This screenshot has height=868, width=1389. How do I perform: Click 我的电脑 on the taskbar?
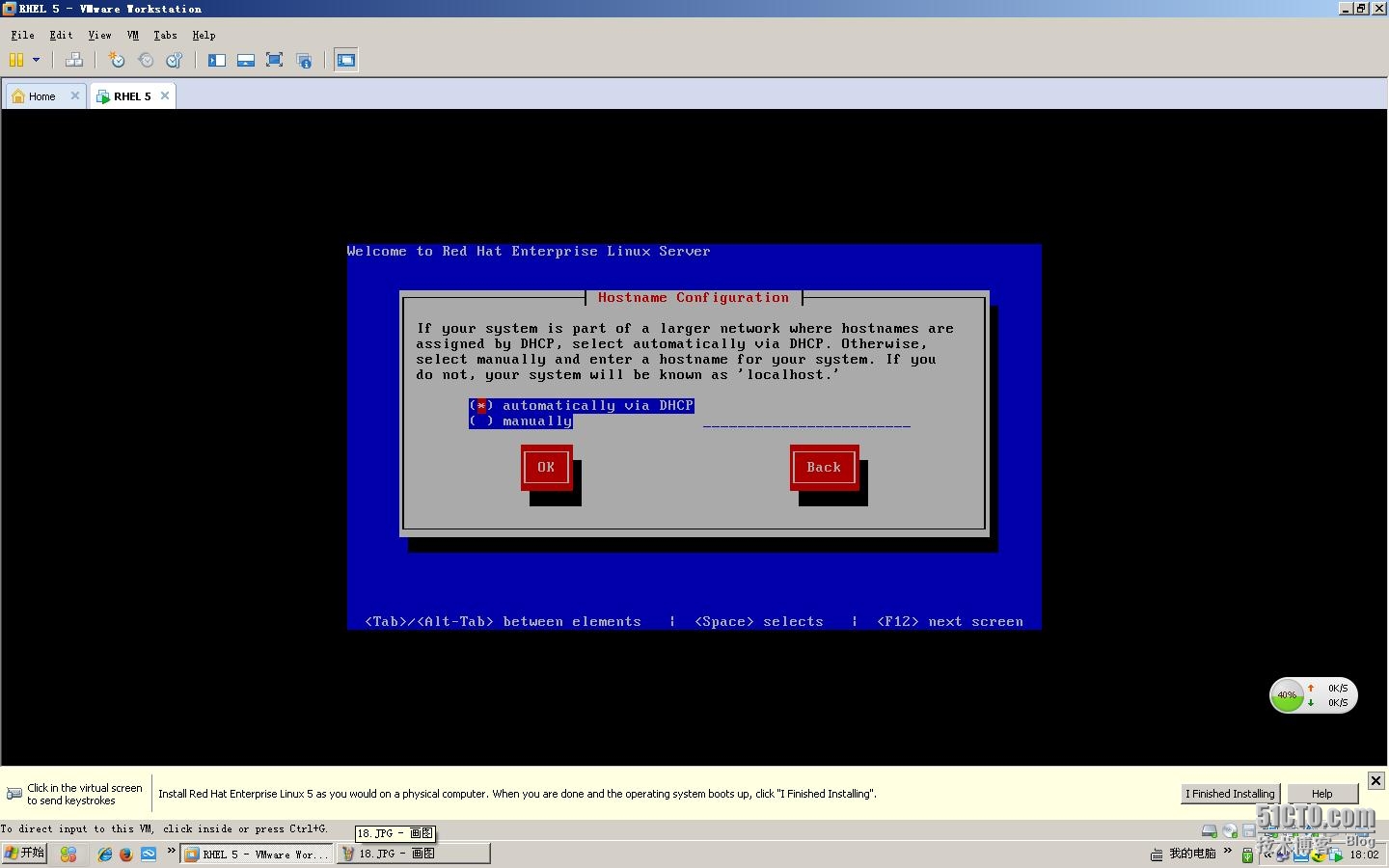[1192, 854]
